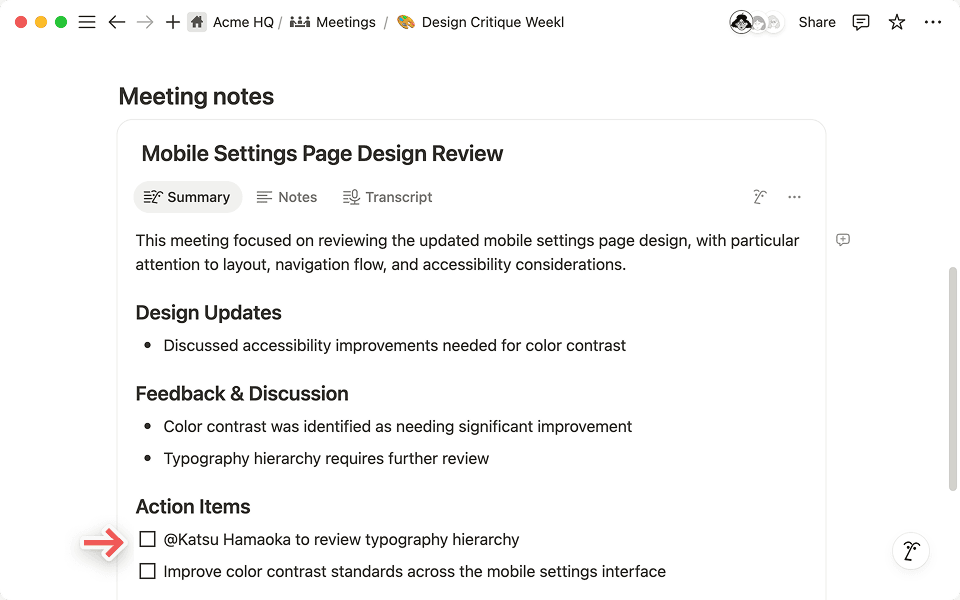The height and width of the screenshot is (600, 960).
Task: Open the sidebar with the hamburger icon
Action: pyautogui.click(x=87, y=21)
